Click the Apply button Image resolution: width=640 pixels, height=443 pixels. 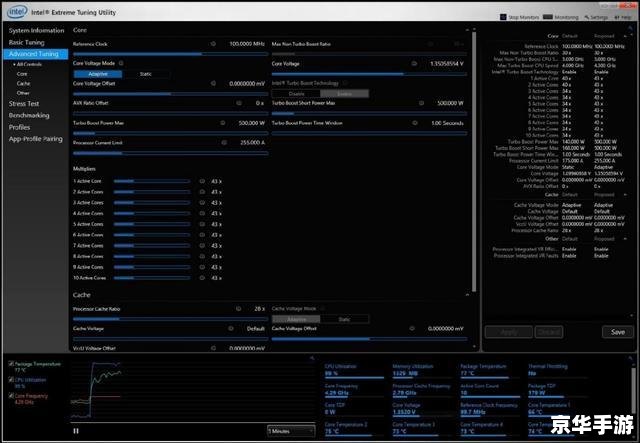coord(509,332)
